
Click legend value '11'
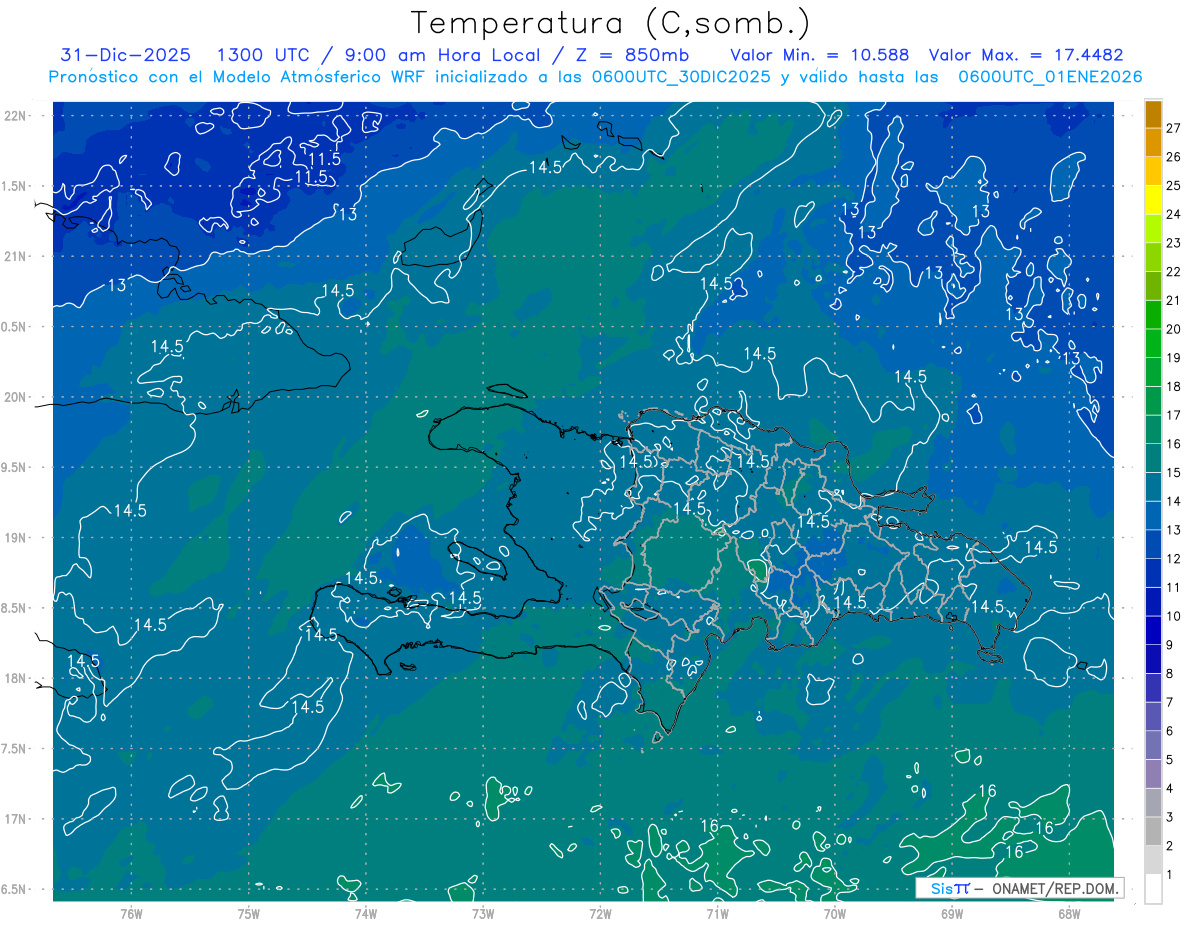(1174, 587)
